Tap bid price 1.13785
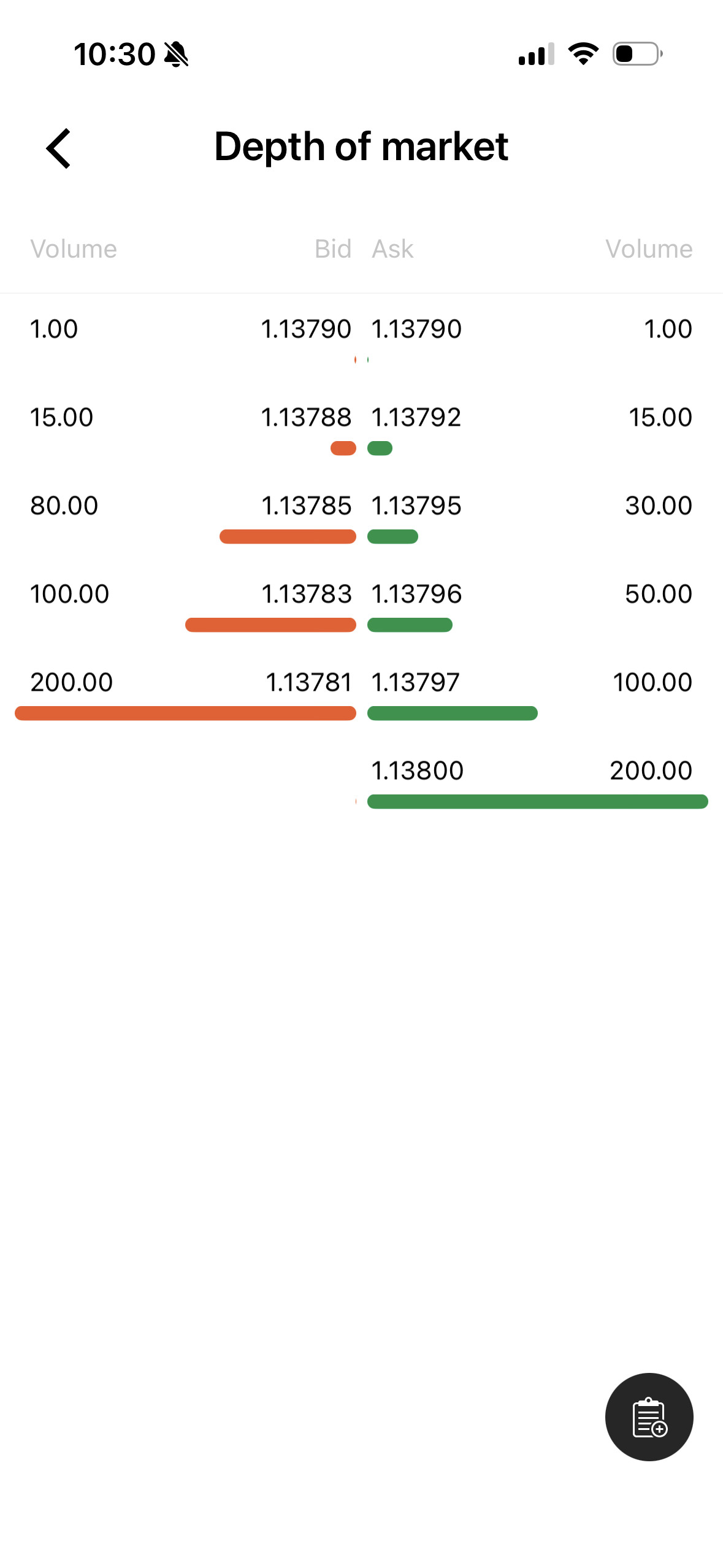The width and height of the screenshot is (723, 1568). click(306, 505)
